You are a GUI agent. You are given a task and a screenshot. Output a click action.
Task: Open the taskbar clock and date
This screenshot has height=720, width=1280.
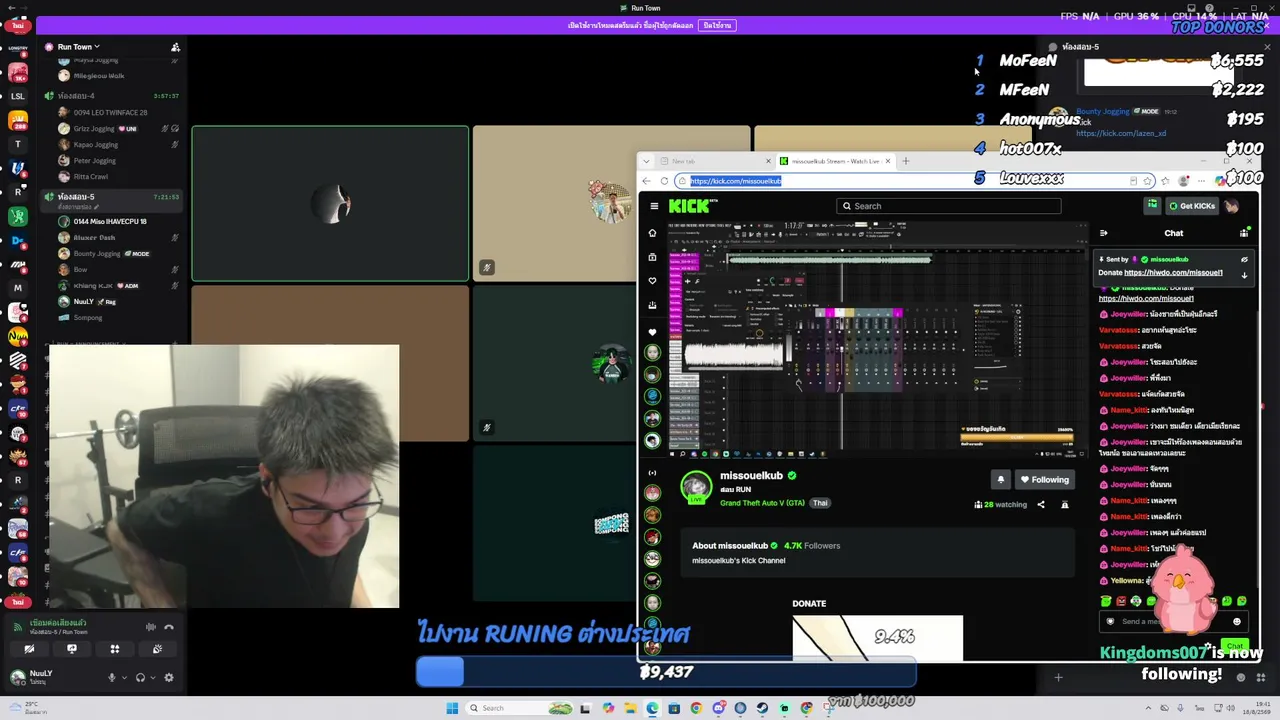click(x=1256, y=708)
